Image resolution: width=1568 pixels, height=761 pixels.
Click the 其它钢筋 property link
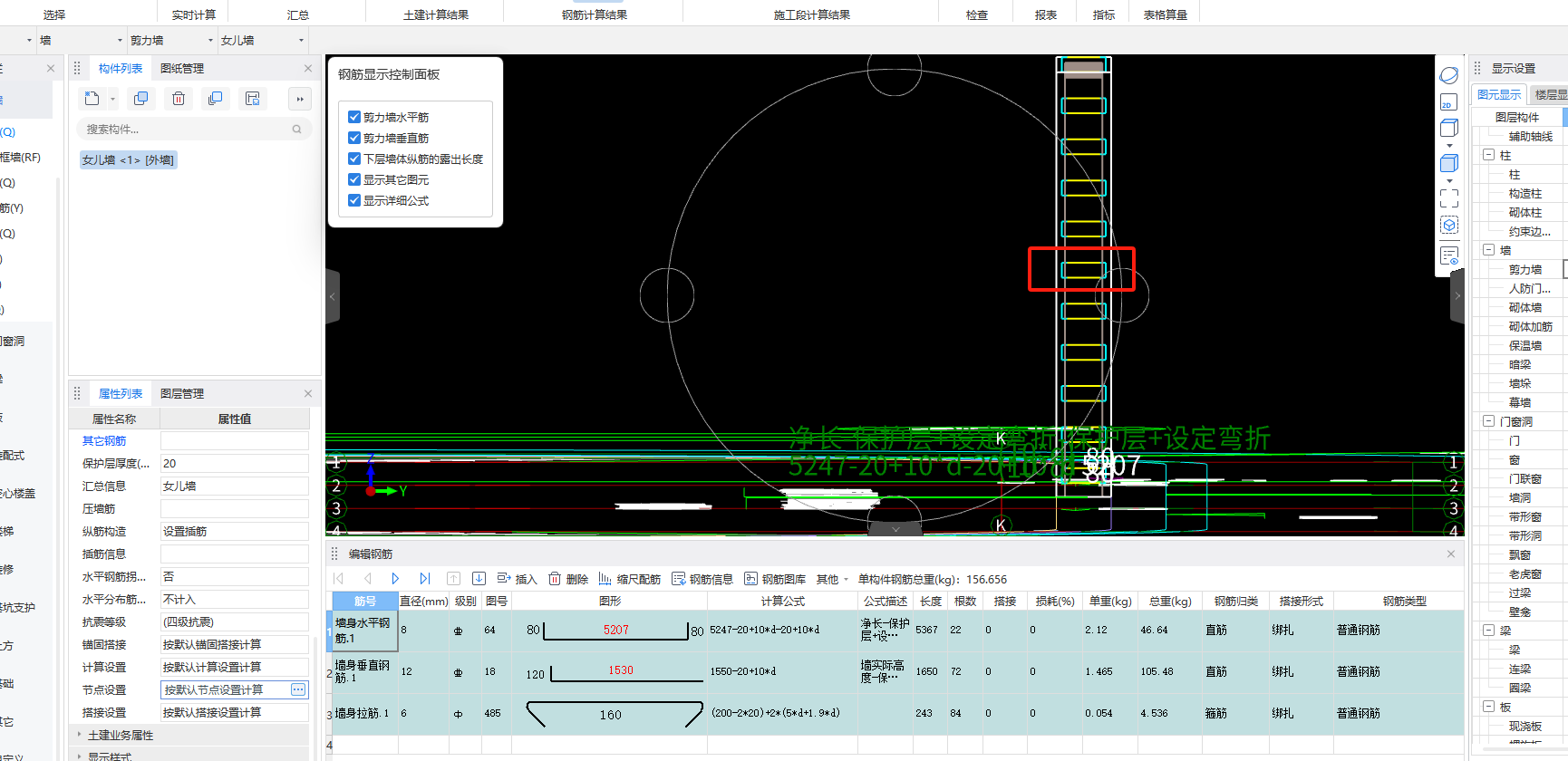(104, 440)
